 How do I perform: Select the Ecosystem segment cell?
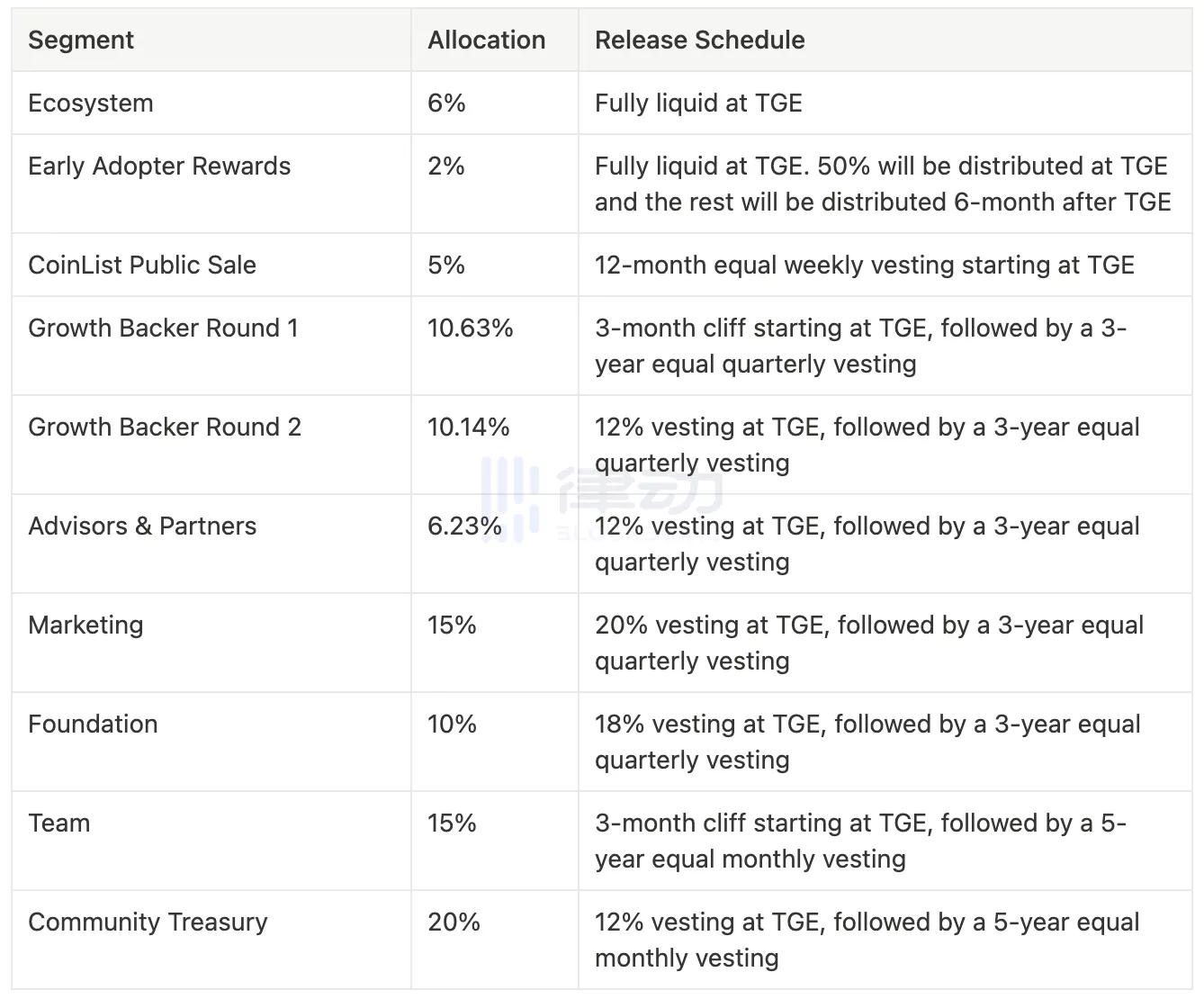[x=91, y=103]
